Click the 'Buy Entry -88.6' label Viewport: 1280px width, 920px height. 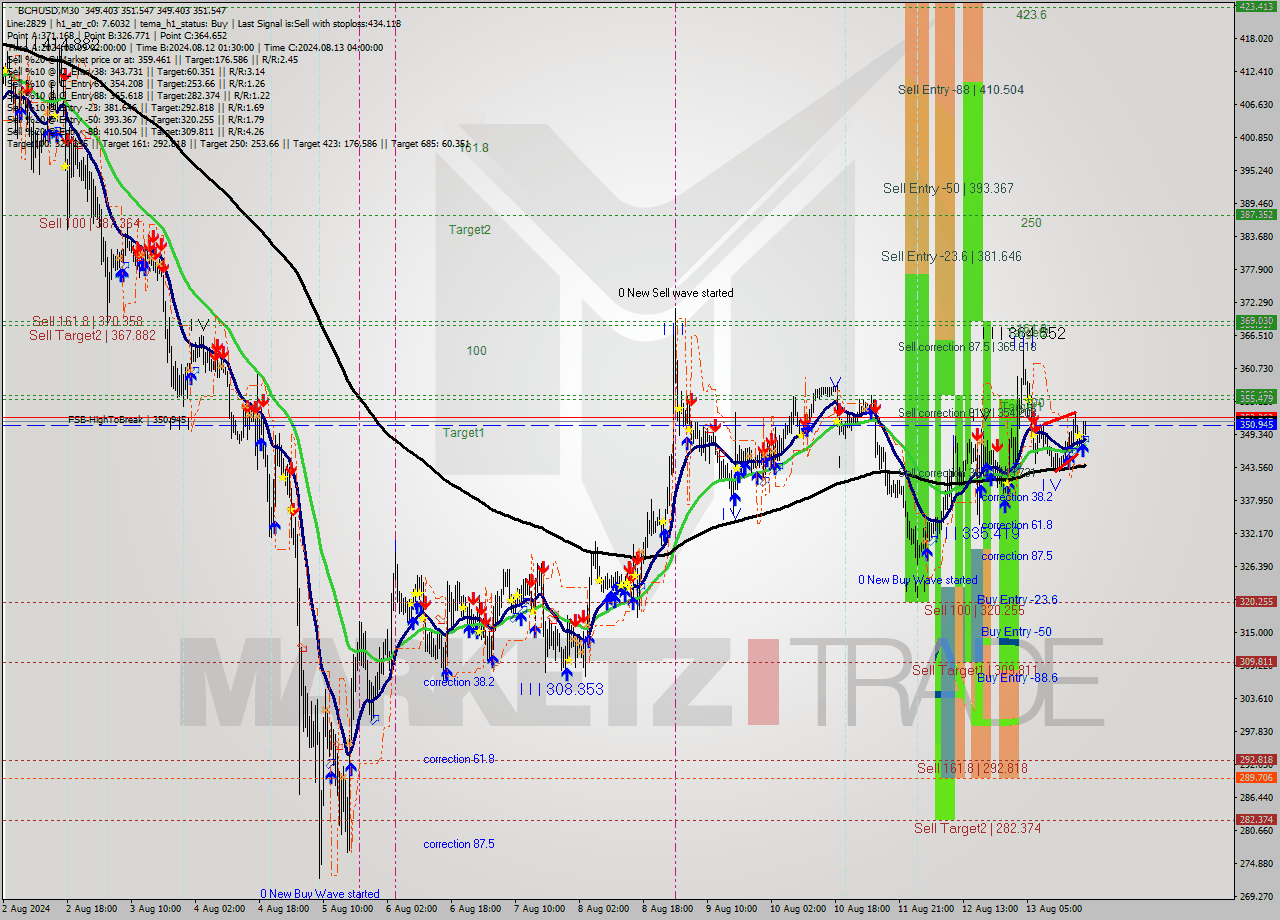point(1017,678)
